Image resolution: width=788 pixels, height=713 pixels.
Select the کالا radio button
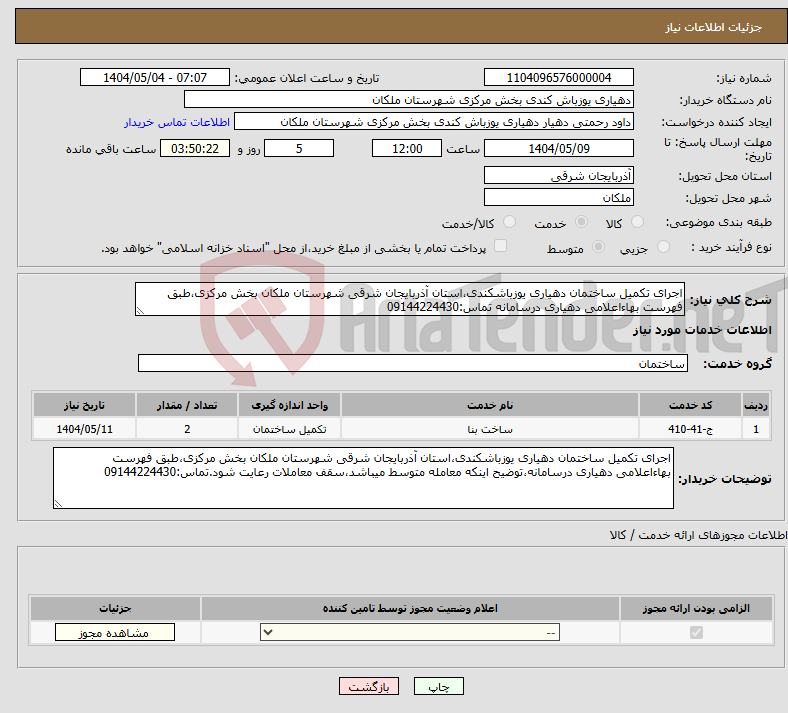637,222
